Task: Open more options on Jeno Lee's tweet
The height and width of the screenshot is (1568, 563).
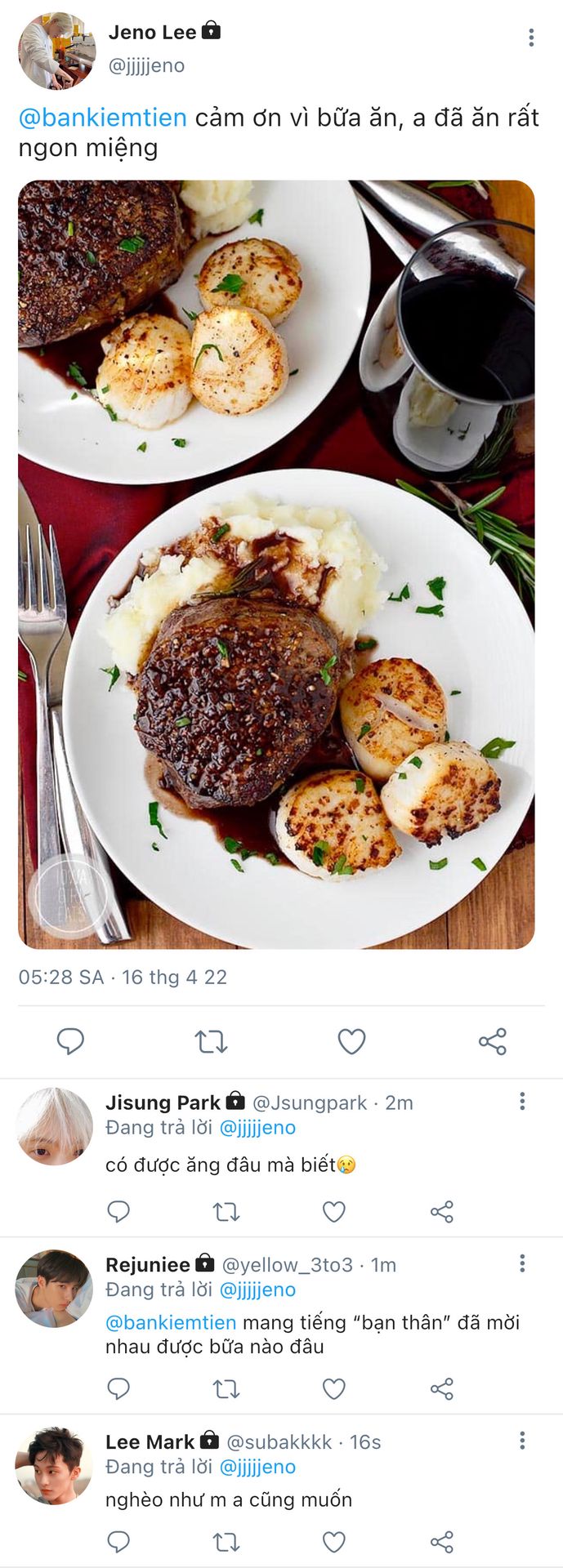Action: pos(531,37)
